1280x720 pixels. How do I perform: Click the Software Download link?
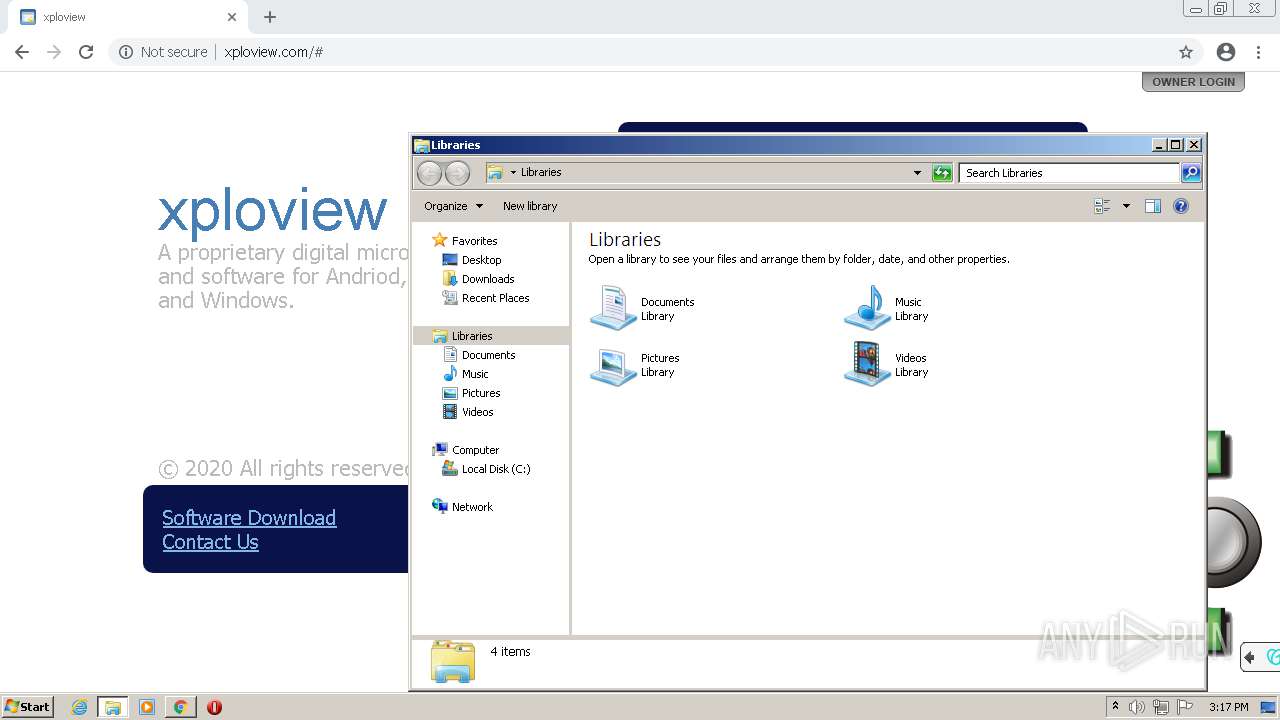tap(249, 518)
